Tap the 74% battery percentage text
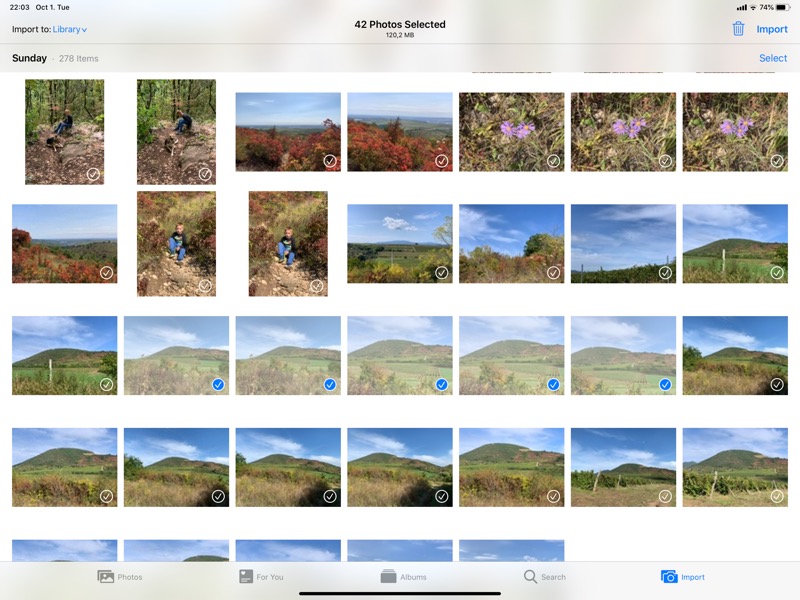Image resolution: width=800 pixels, height=600 pixels. [766, 7]
